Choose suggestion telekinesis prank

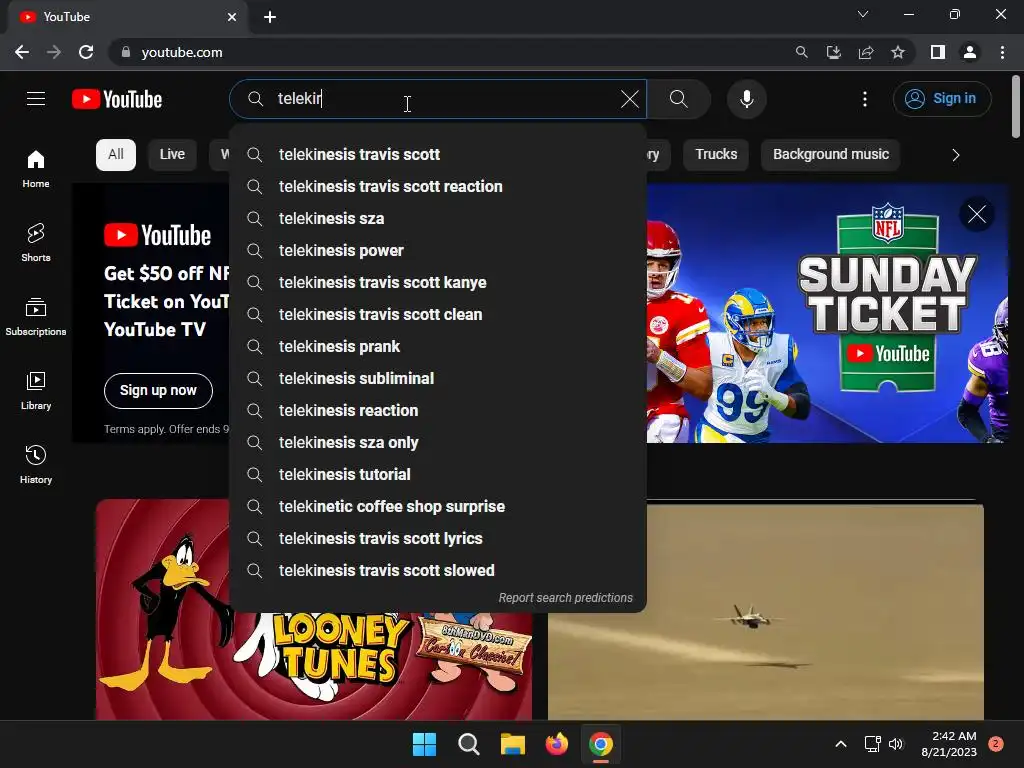[438, 346]
